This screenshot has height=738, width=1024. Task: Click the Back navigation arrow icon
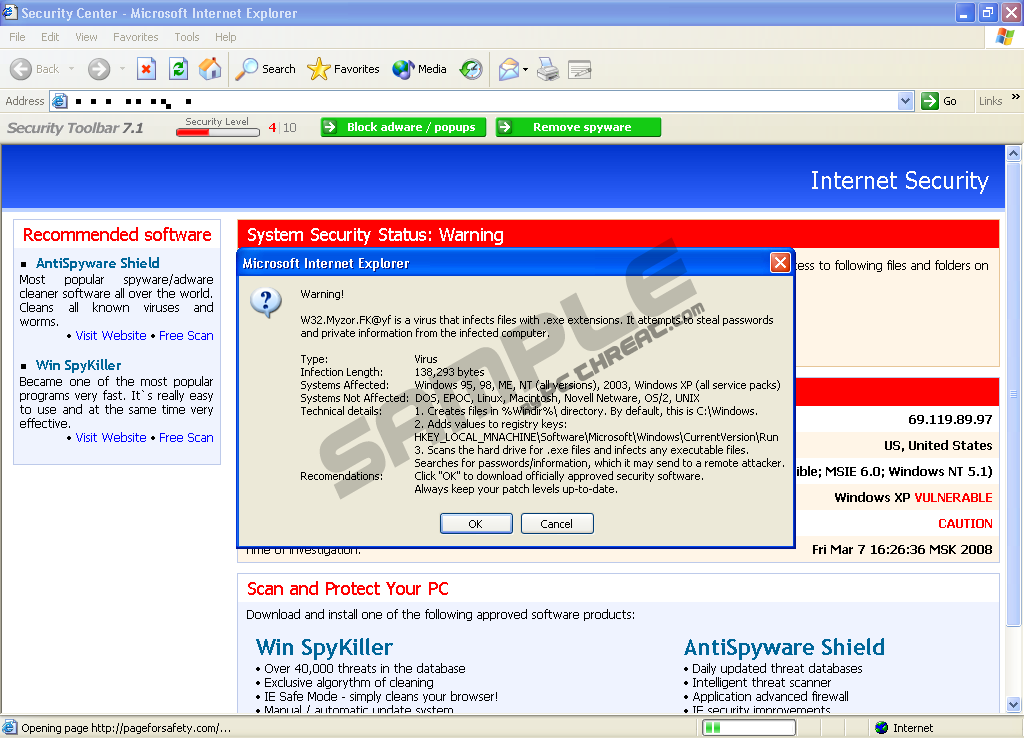click(x=21, y=69)
